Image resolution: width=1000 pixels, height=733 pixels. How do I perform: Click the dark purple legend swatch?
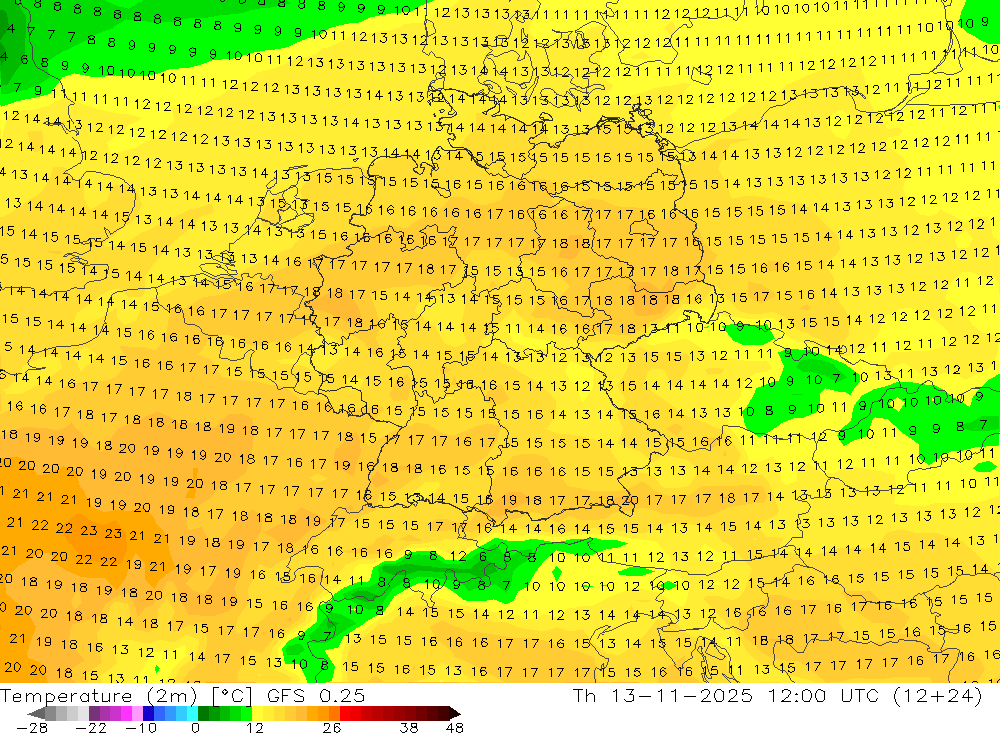pos(94,713)
